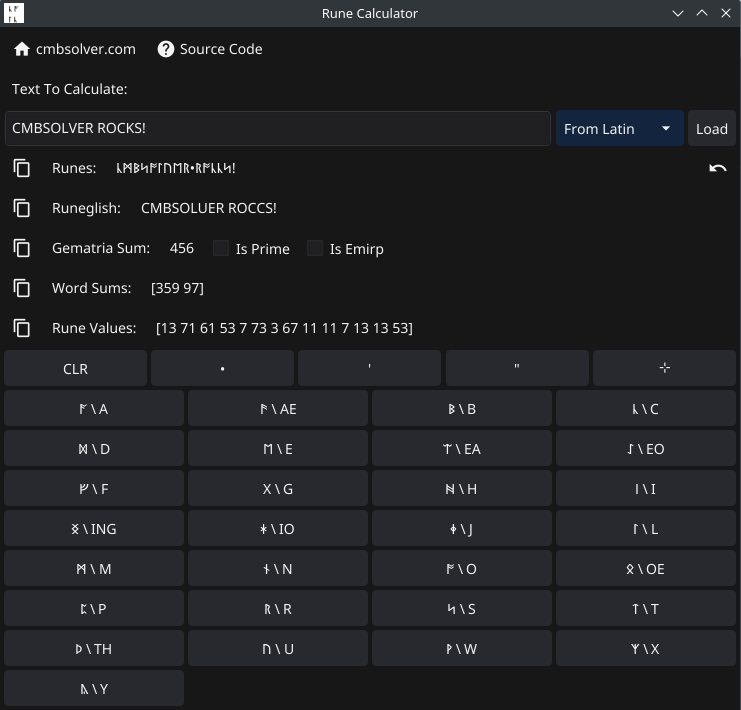The image size is (741, 710).
Task: Insert the OE rune
Action: pos(645,569)
